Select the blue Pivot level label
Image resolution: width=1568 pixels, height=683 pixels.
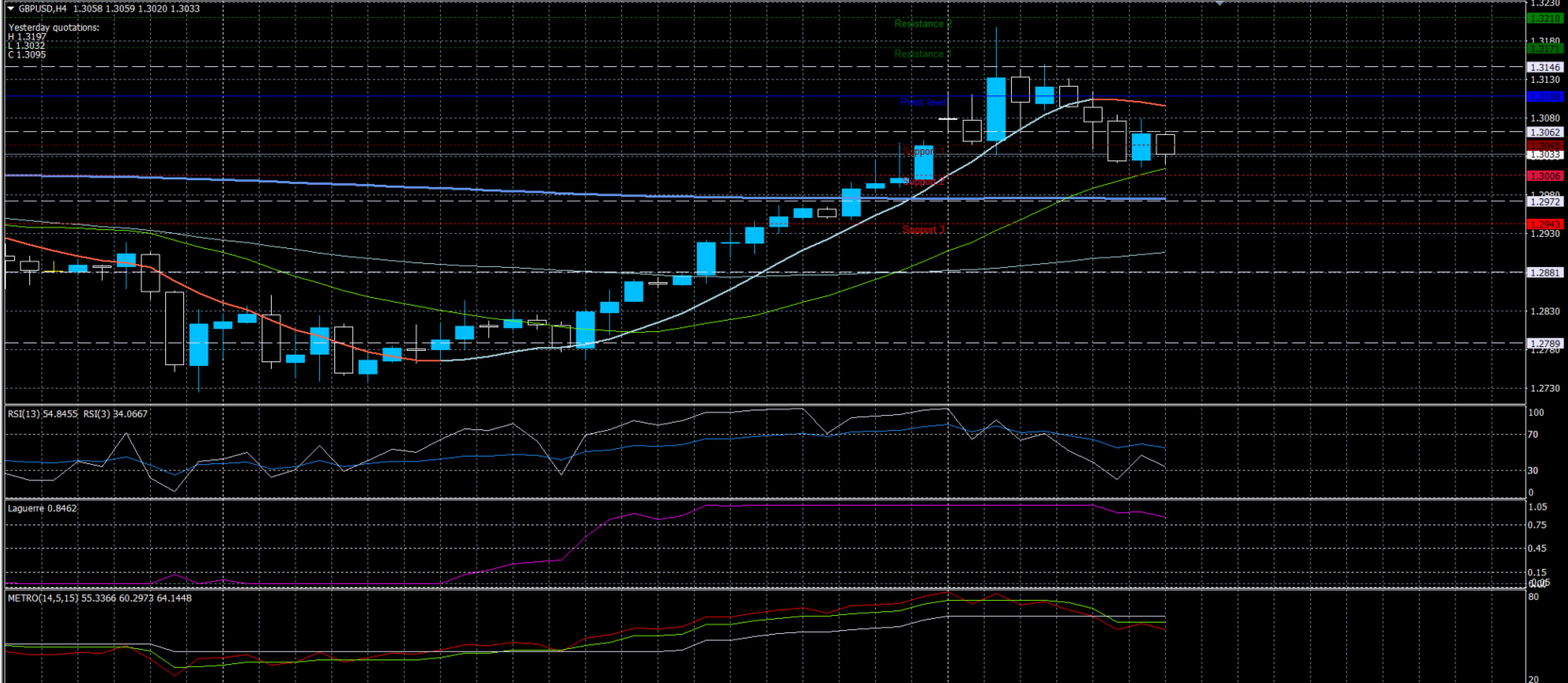[923, 102]
